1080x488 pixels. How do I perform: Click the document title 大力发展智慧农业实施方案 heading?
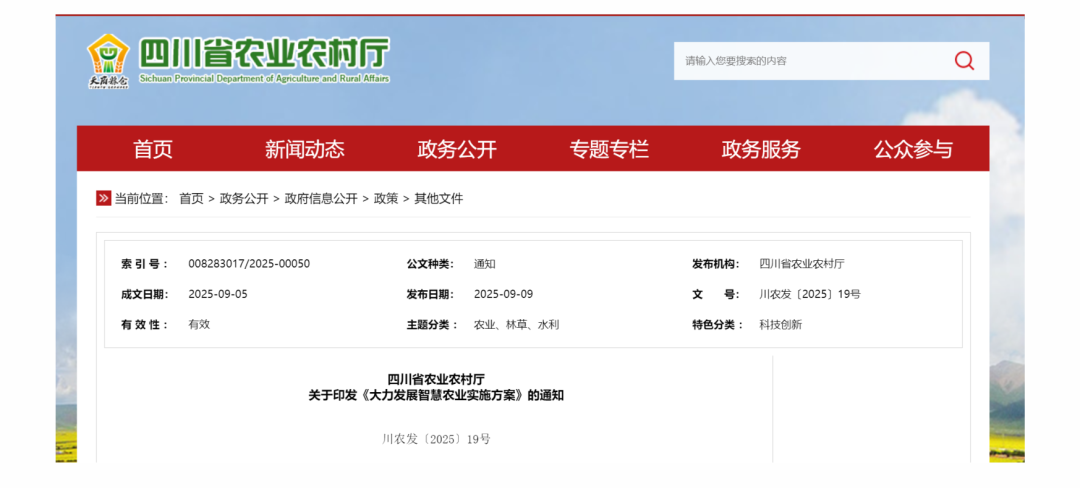point(436,395)
